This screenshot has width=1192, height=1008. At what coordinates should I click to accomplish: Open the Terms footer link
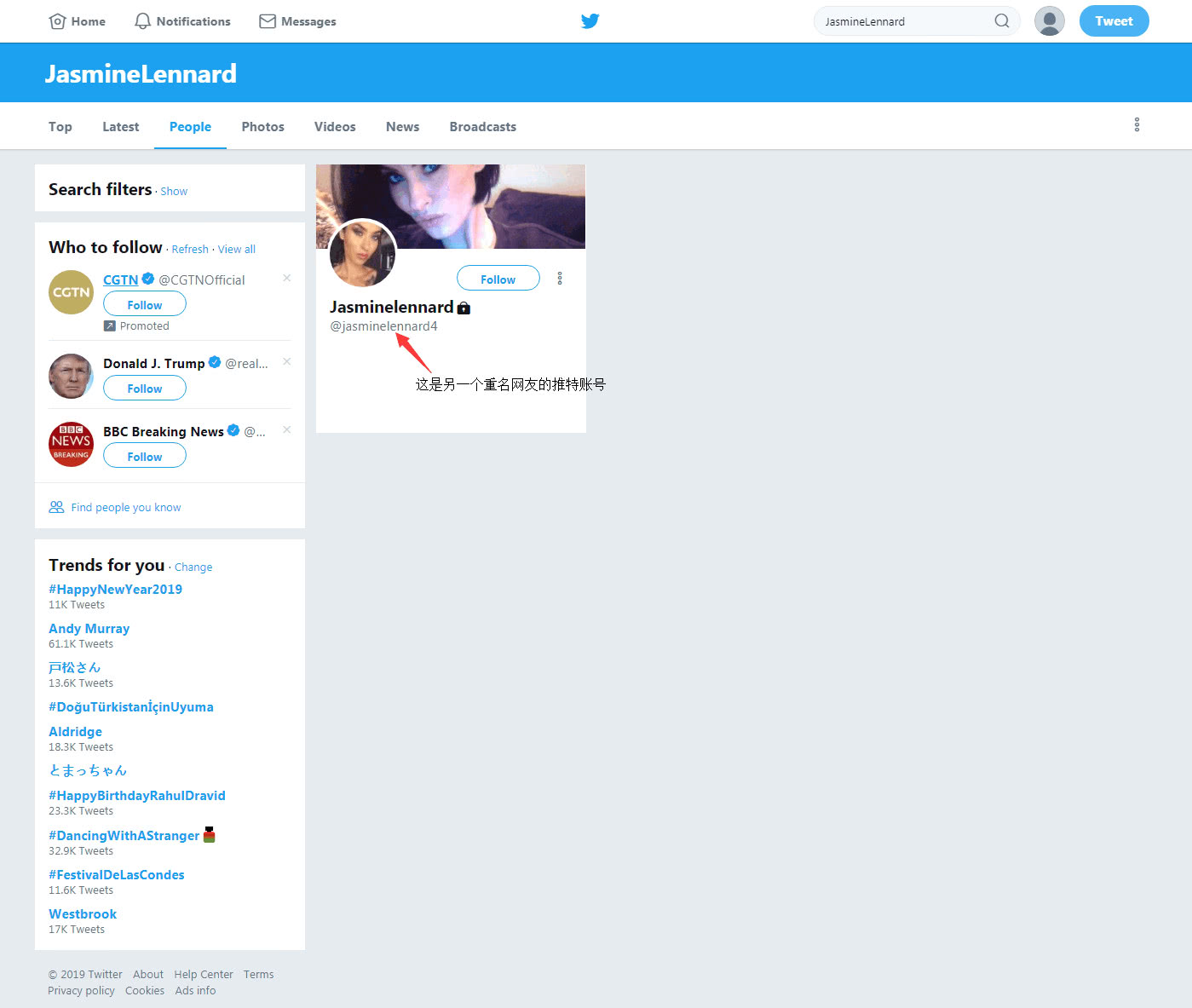pos(258,975)
